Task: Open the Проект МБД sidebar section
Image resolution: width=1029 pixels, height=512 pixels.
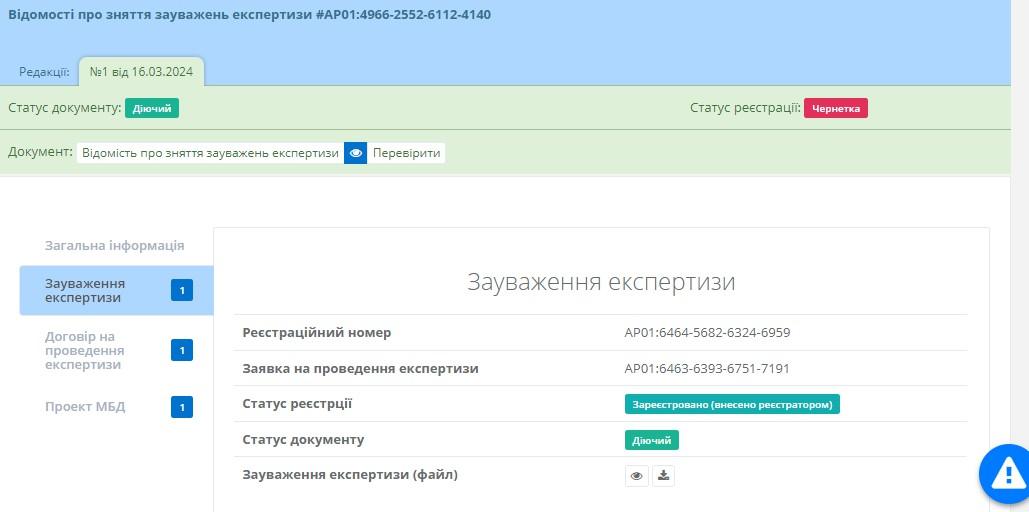Action: point(85,407)
